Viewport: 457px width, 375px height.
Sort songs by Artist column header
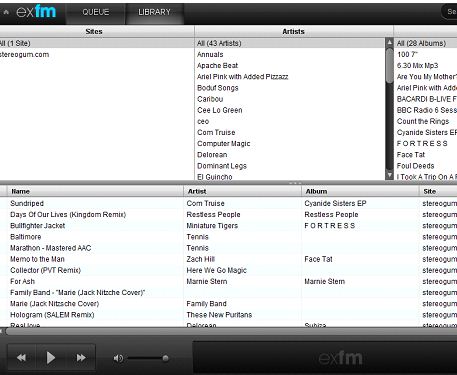[242, 191]
